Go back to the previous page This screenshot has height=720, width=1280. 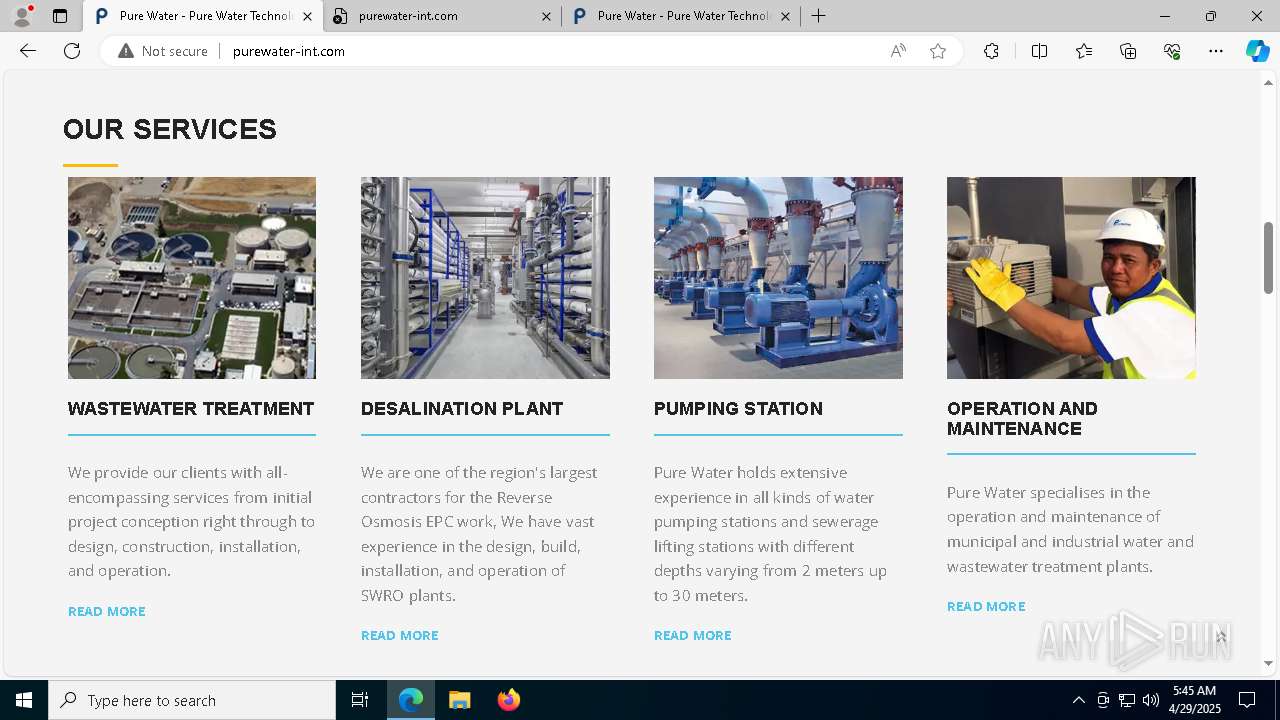[x=28, y=51]
